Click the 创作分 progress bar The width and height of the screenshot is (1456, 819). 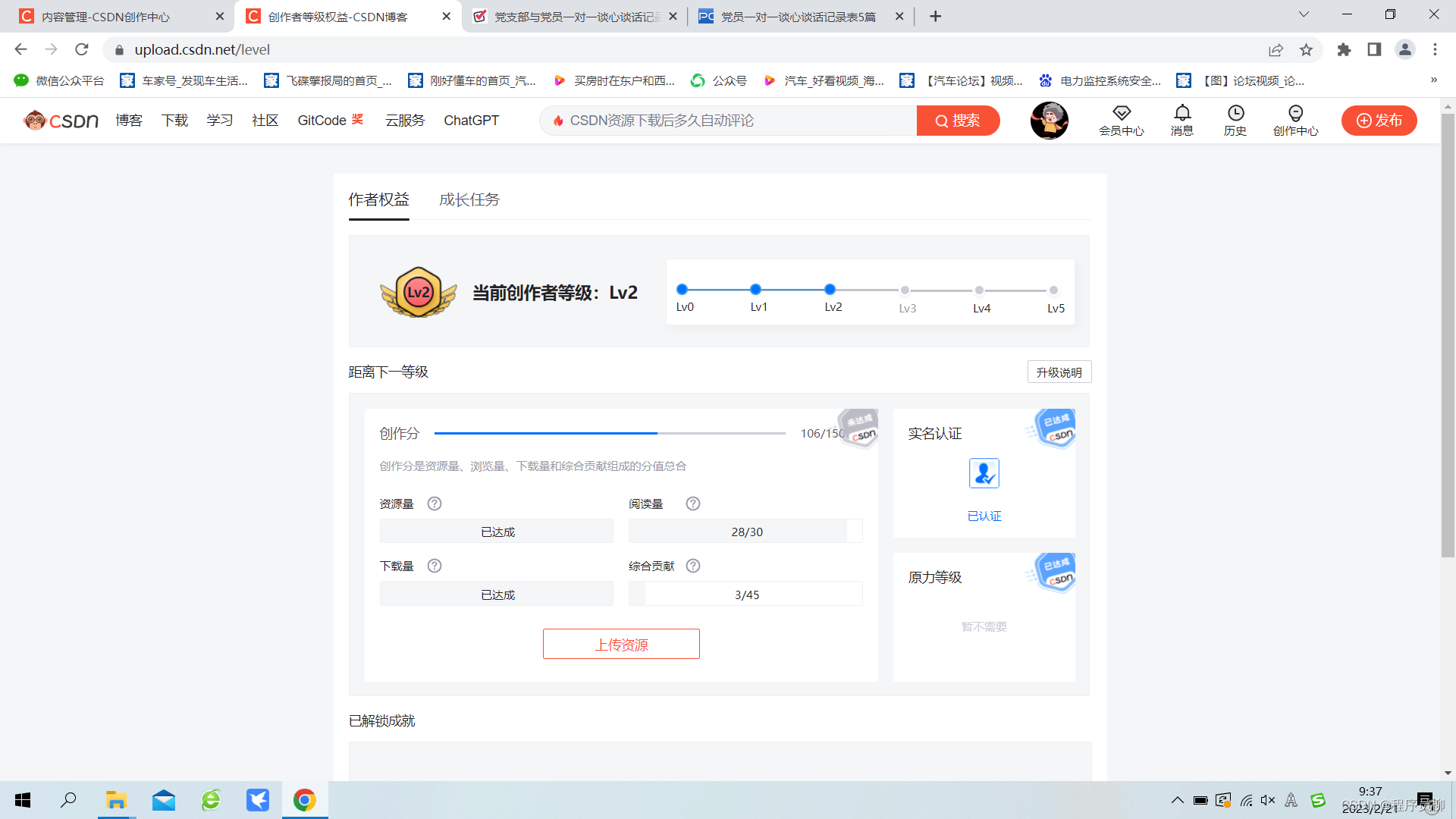(610, 433)
